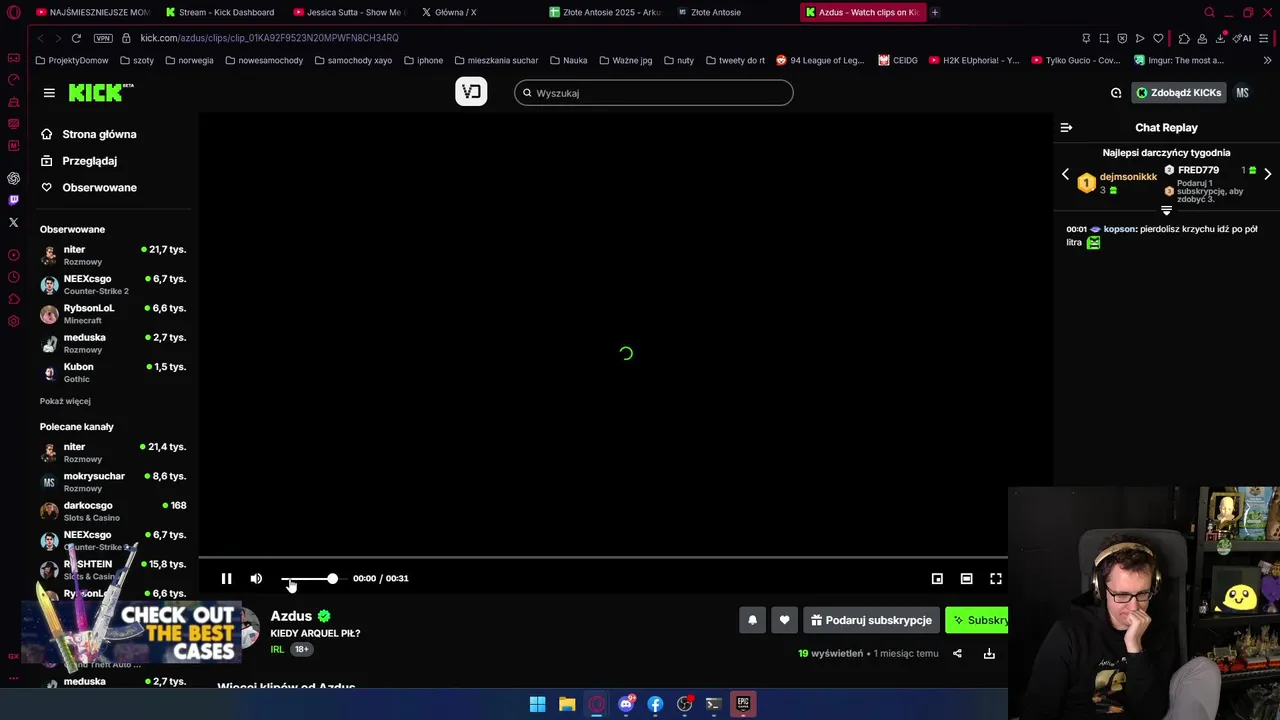The width and height of the screenshot is (1280, 720).
Task: Enter fullscreen video mode
Action: coord(996,578)
